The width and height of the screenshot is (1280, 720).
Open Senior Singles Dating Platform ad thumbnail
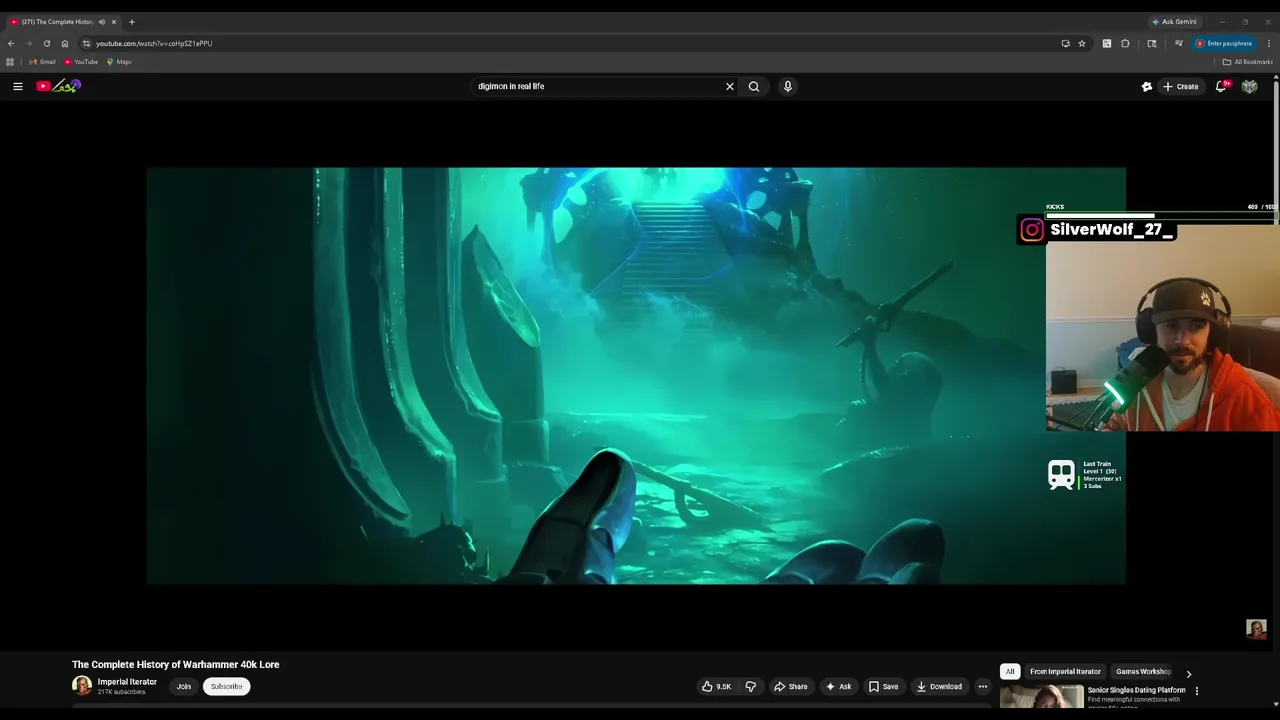click(1041, 696)
